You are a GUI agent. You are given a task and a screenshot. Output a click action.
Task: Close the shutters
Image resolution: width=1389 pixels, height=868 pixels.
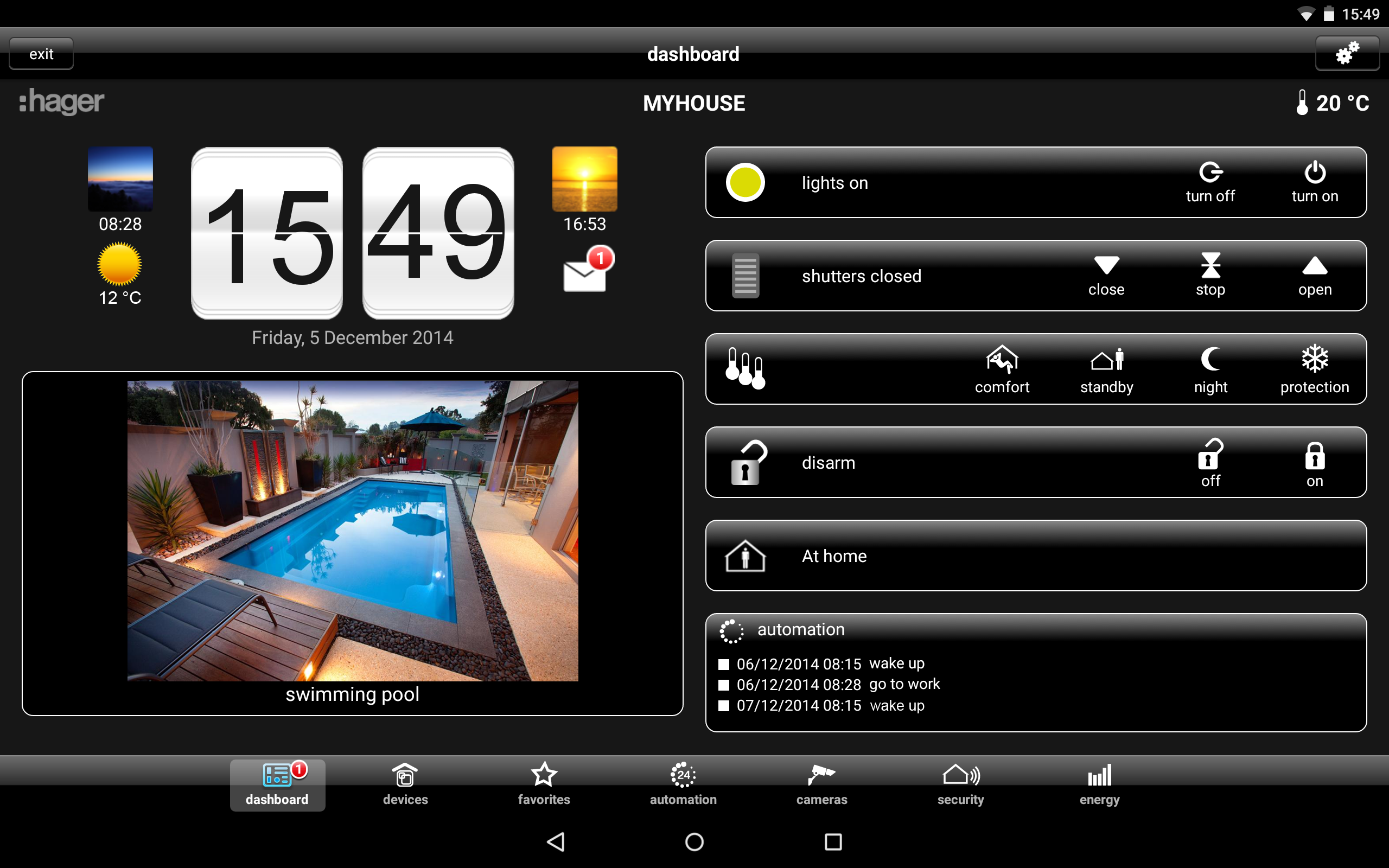(1106, 276)
